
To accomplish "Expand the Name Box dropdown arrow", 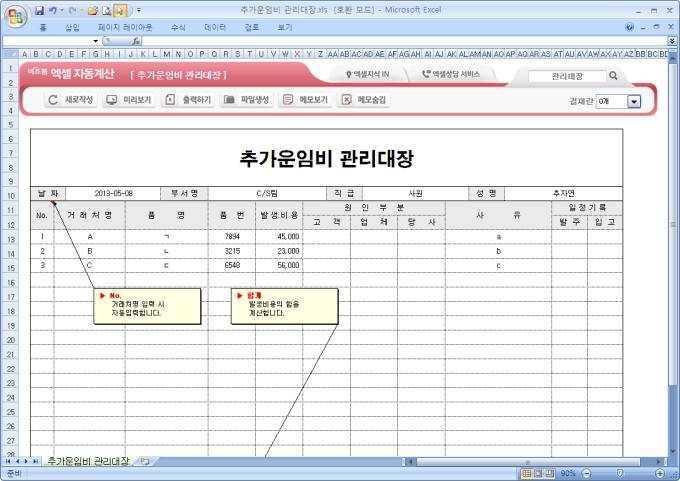I will (x=95, y=41).
